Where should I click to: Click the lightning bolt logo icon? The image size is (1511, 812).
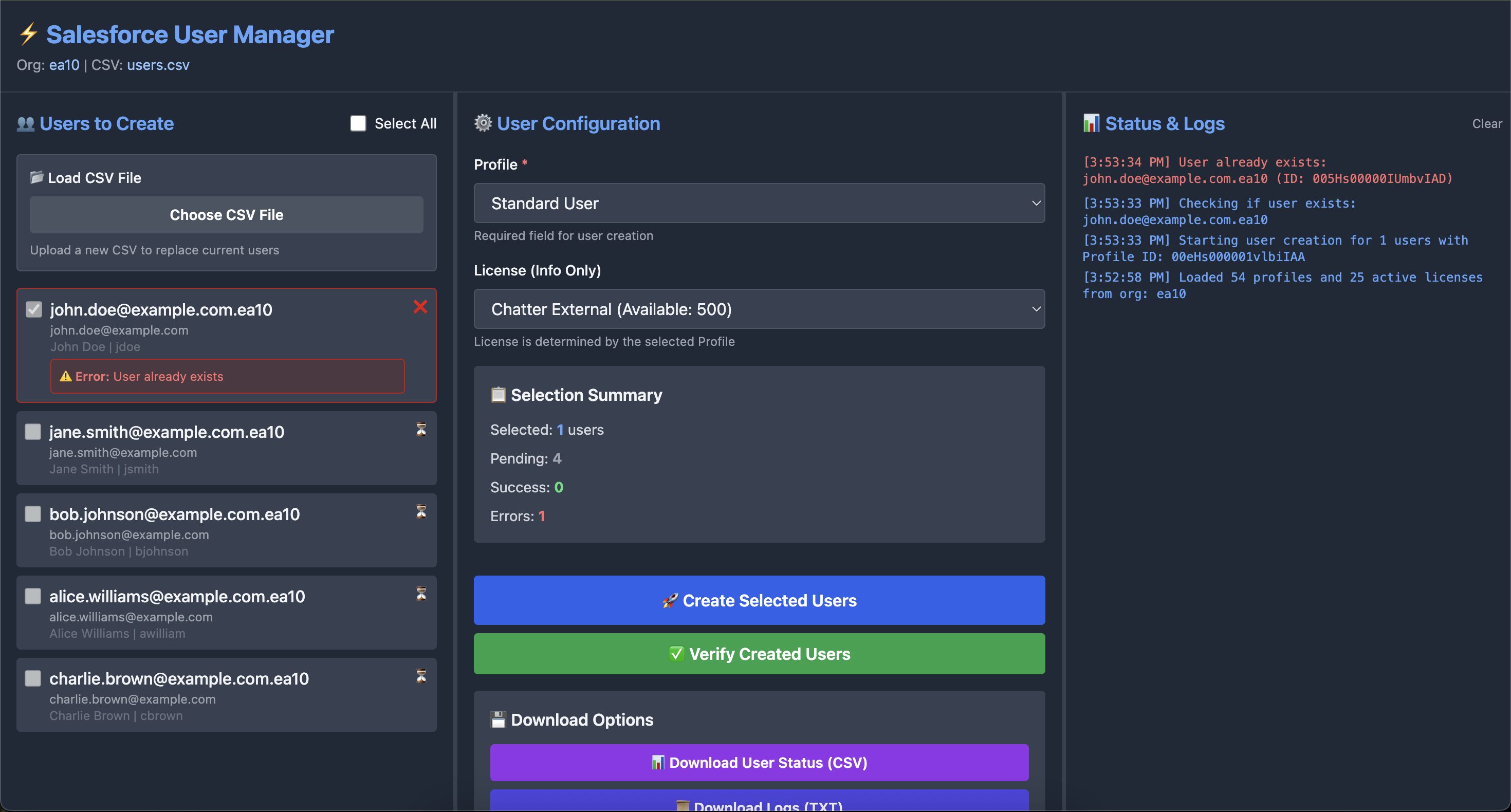28,34
